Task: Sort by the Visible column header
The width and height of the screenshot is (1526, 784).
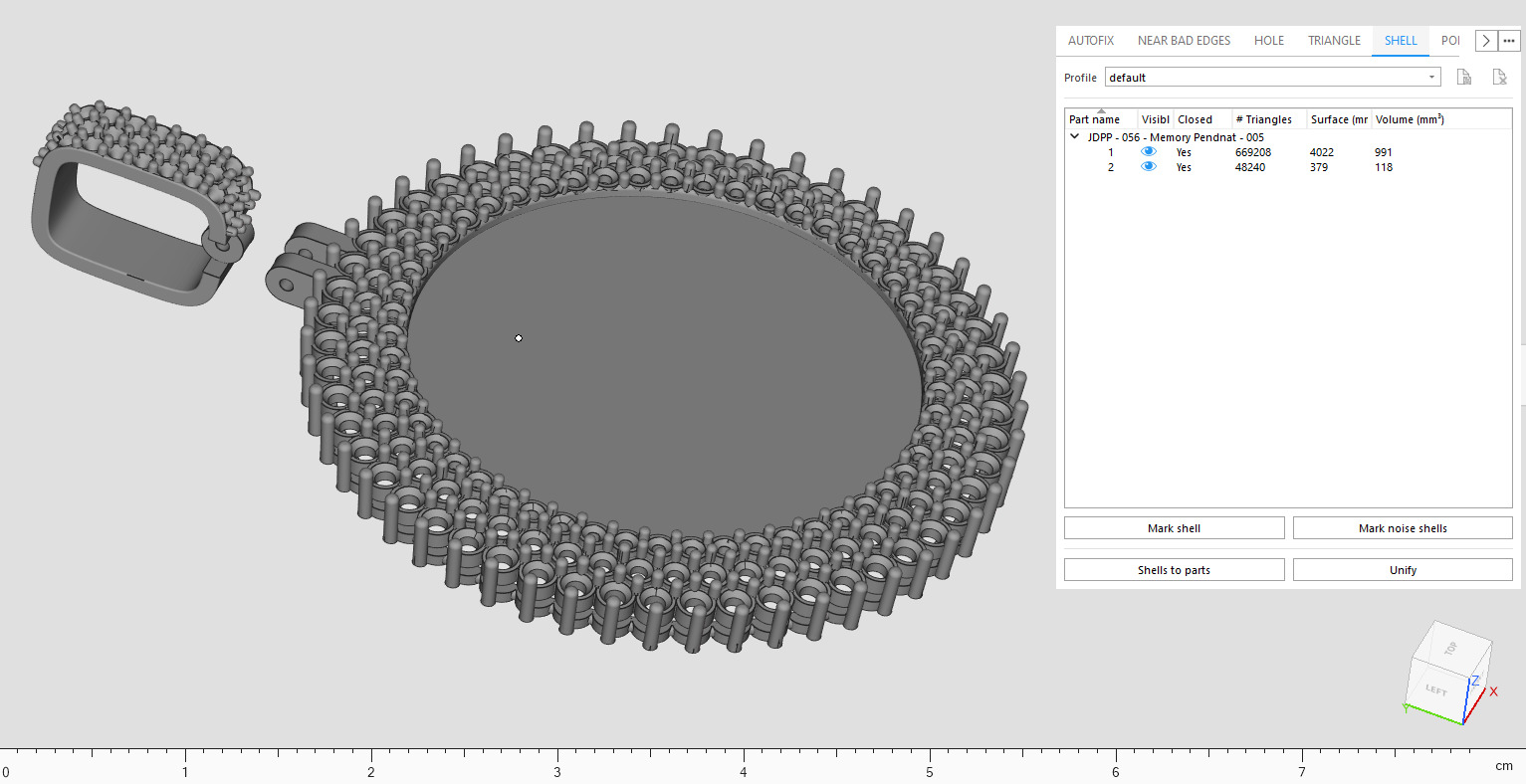Action: [x=1156, y=119]
